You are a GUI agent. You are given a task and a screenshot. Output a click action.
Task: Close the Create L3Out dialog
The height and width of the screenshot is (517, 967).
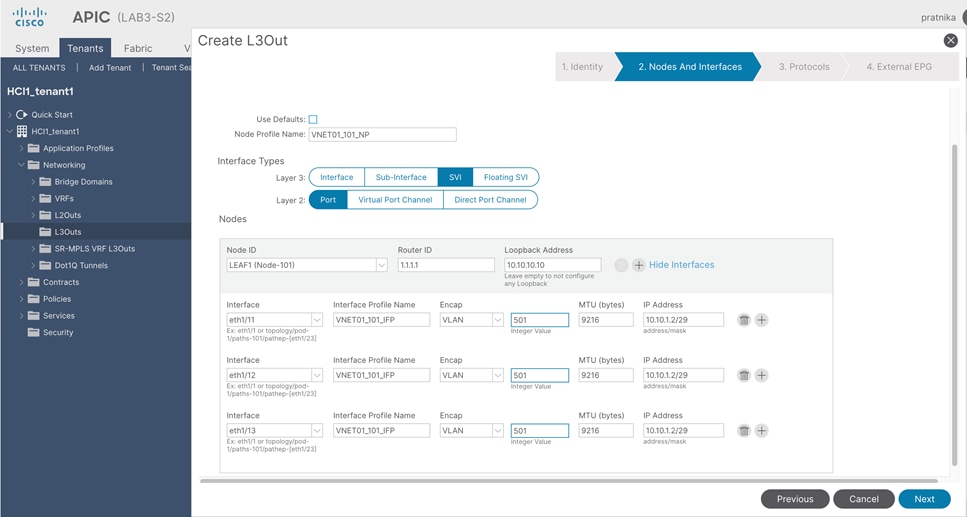click(950, 41)
